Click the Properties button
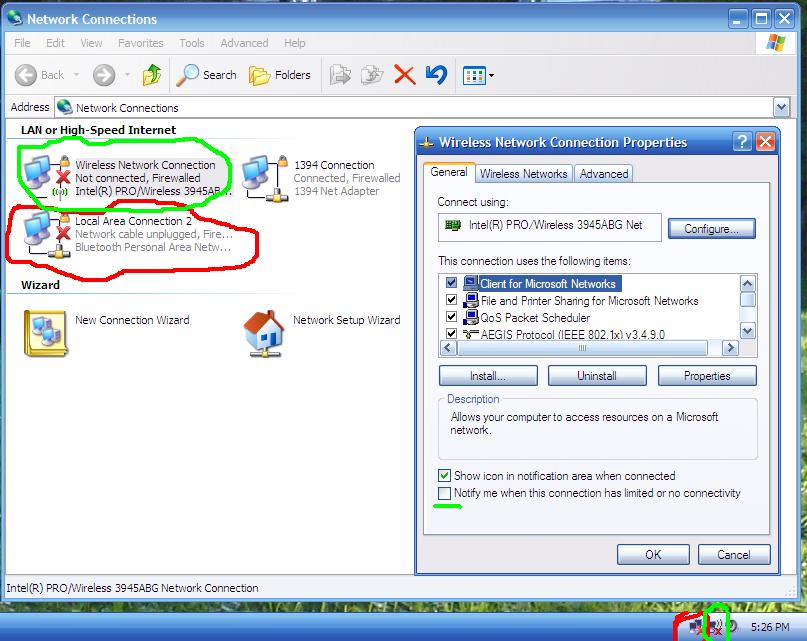807x641 pixels. point(707,376)
